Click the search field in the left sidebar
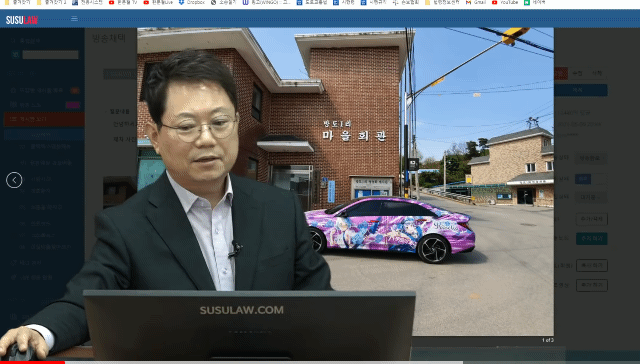The width and height of the screenshot is (640, 364). coord(50,55)
